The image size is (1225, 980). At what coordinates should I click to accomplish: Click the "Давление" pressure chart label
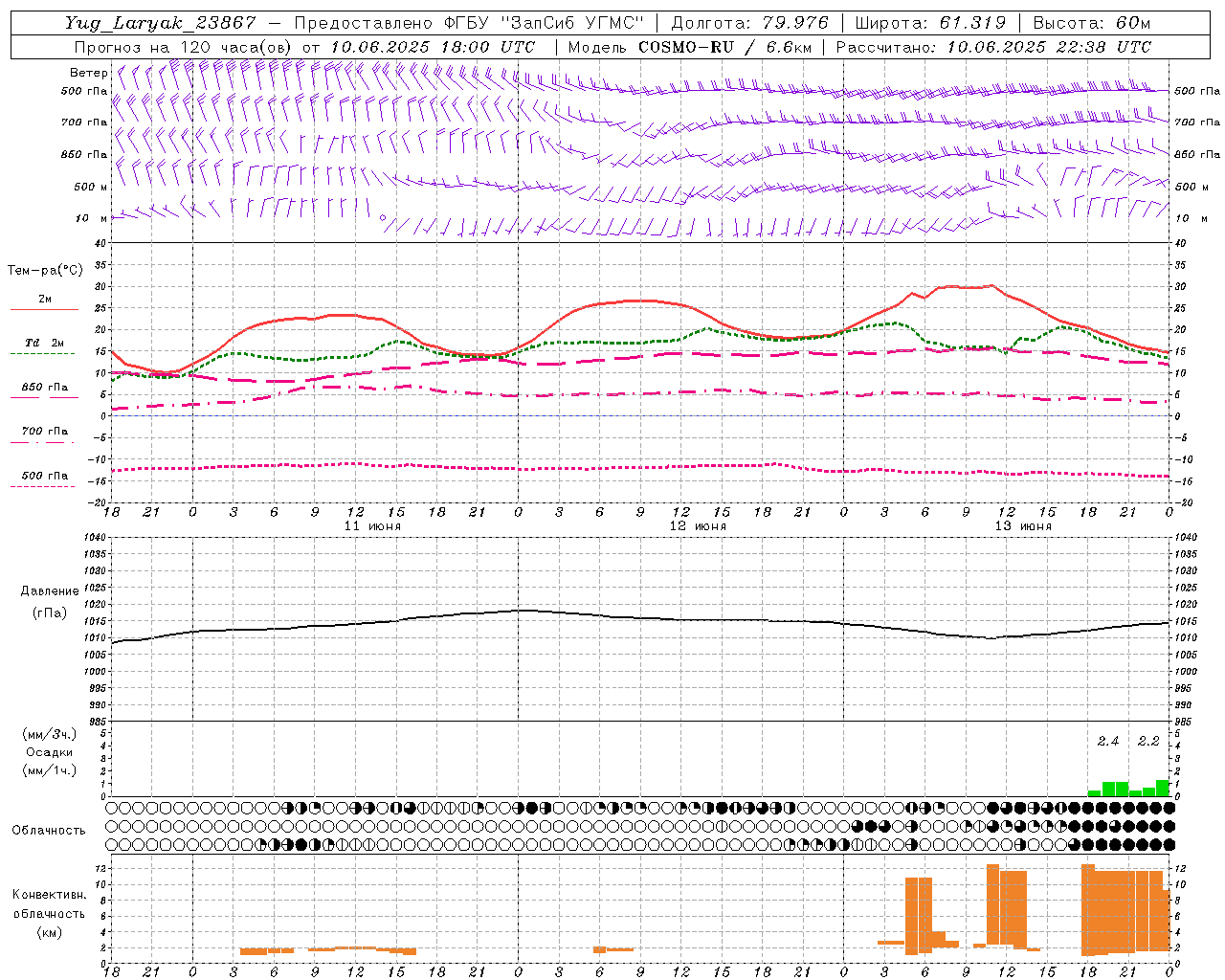coord(50,591)
